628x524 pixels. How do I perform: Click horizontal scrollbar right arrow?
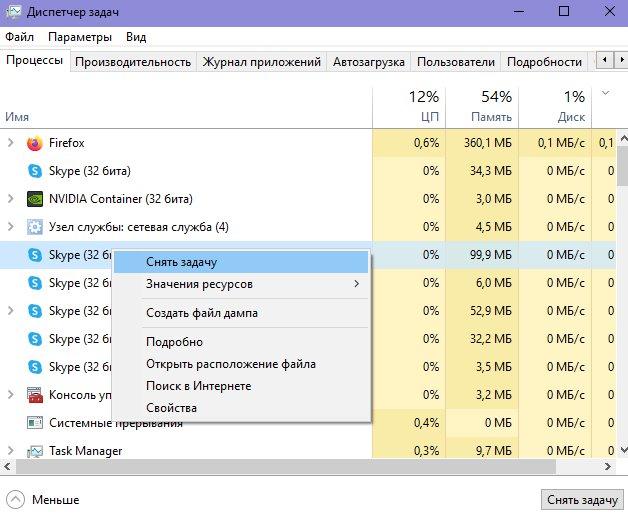click(608, 466)
